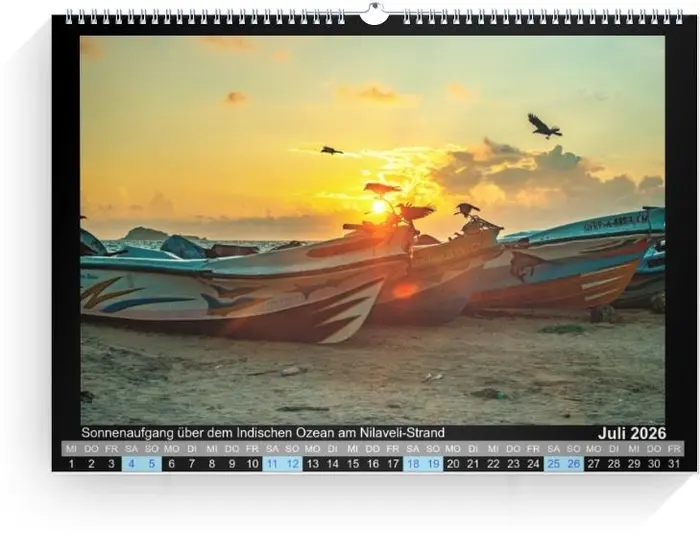Select day 1 in the date strip
The height and width of the screenshot is (535, 700).
click(71, 463)
